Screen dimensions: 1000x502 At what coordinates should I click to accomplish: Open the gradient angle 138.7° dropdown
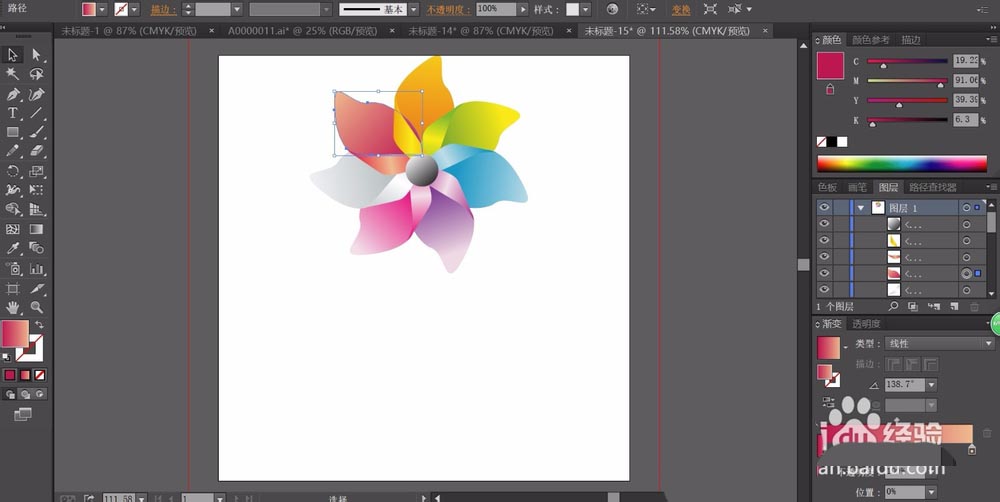(x=932, y=385)
